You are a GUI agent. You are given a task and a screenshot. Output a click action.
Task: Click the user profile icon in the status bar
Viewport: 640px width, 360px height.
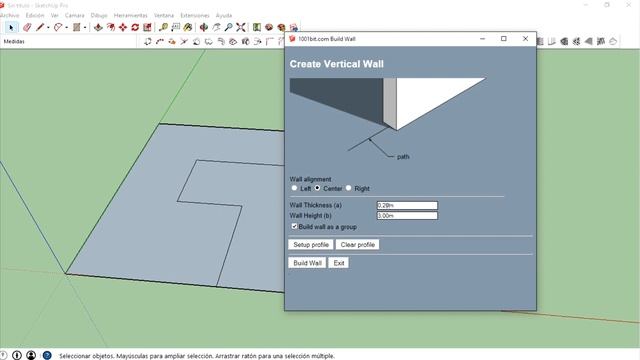(x=31, y=355)
